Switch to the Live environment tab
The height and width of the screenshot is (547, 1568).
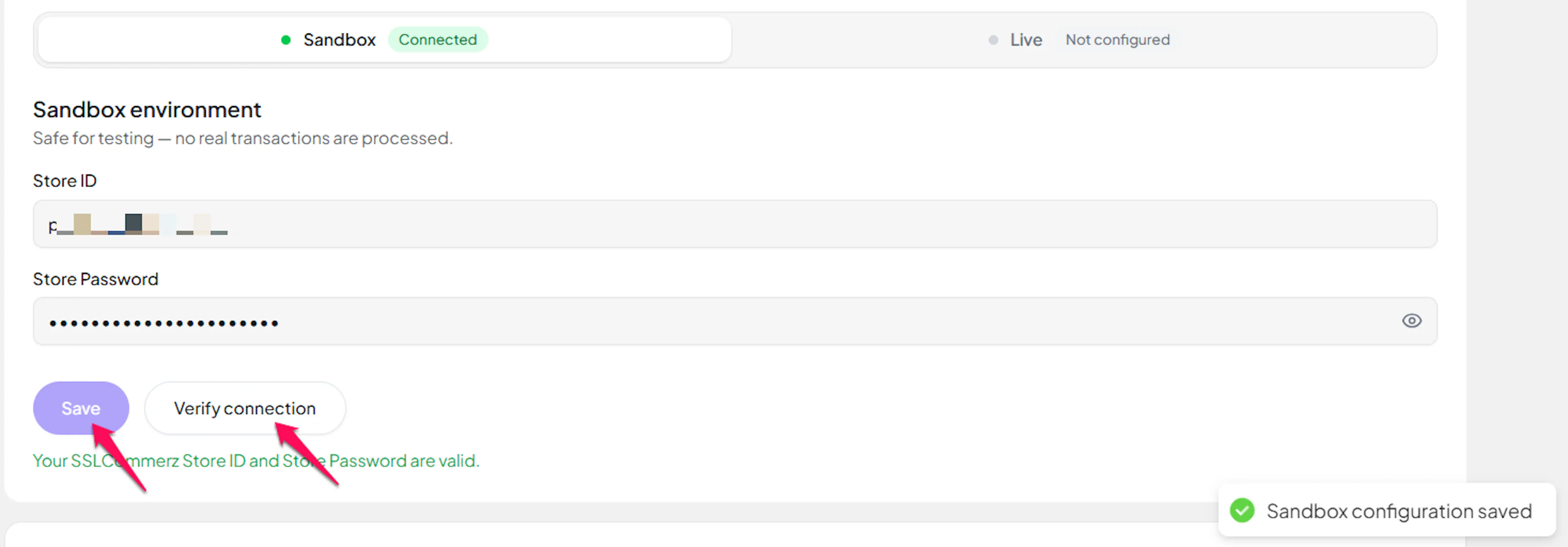pos(1078,40)
